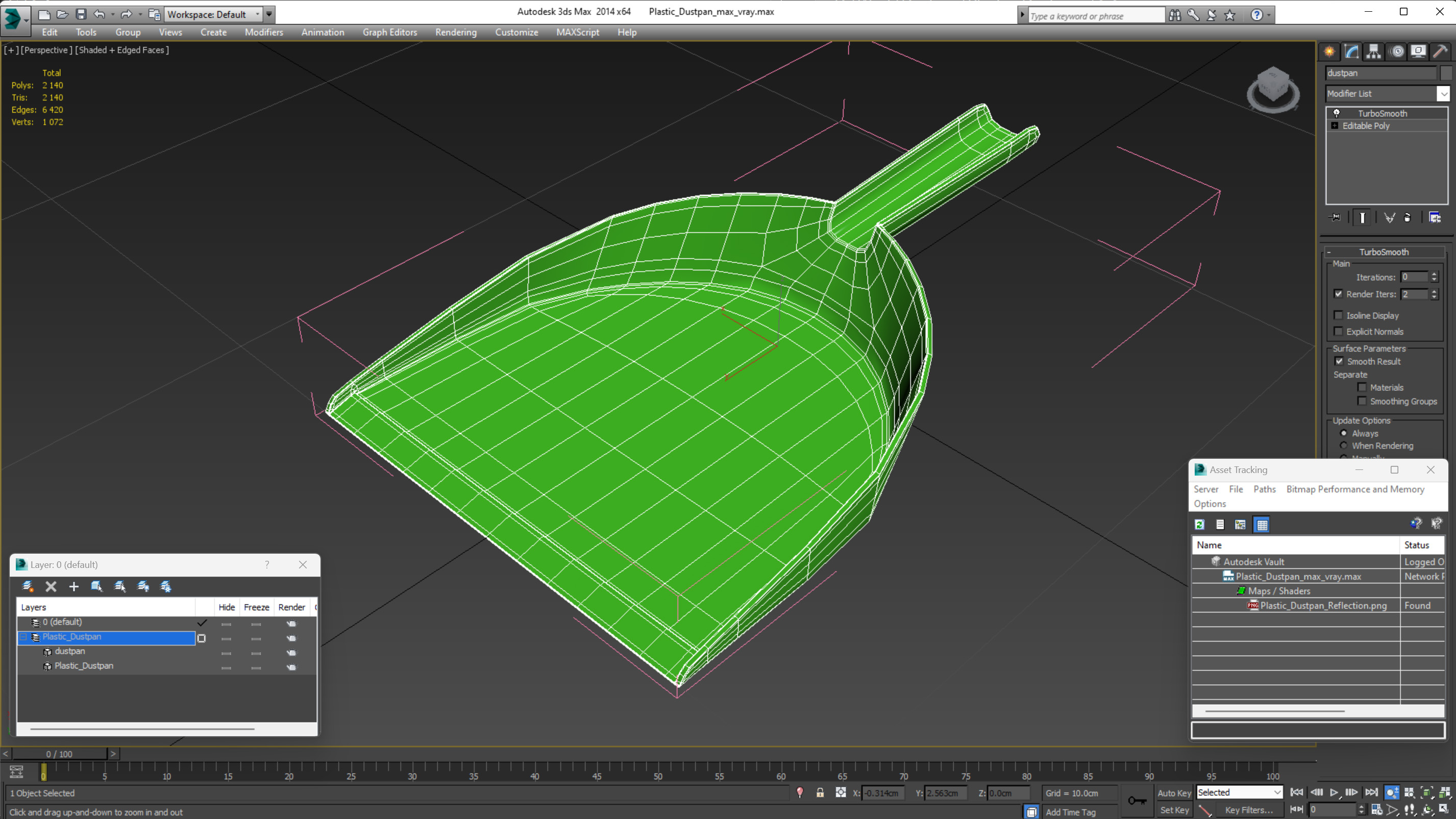
Task: Open the Selected key filter dropdown
Action: 1277,792
